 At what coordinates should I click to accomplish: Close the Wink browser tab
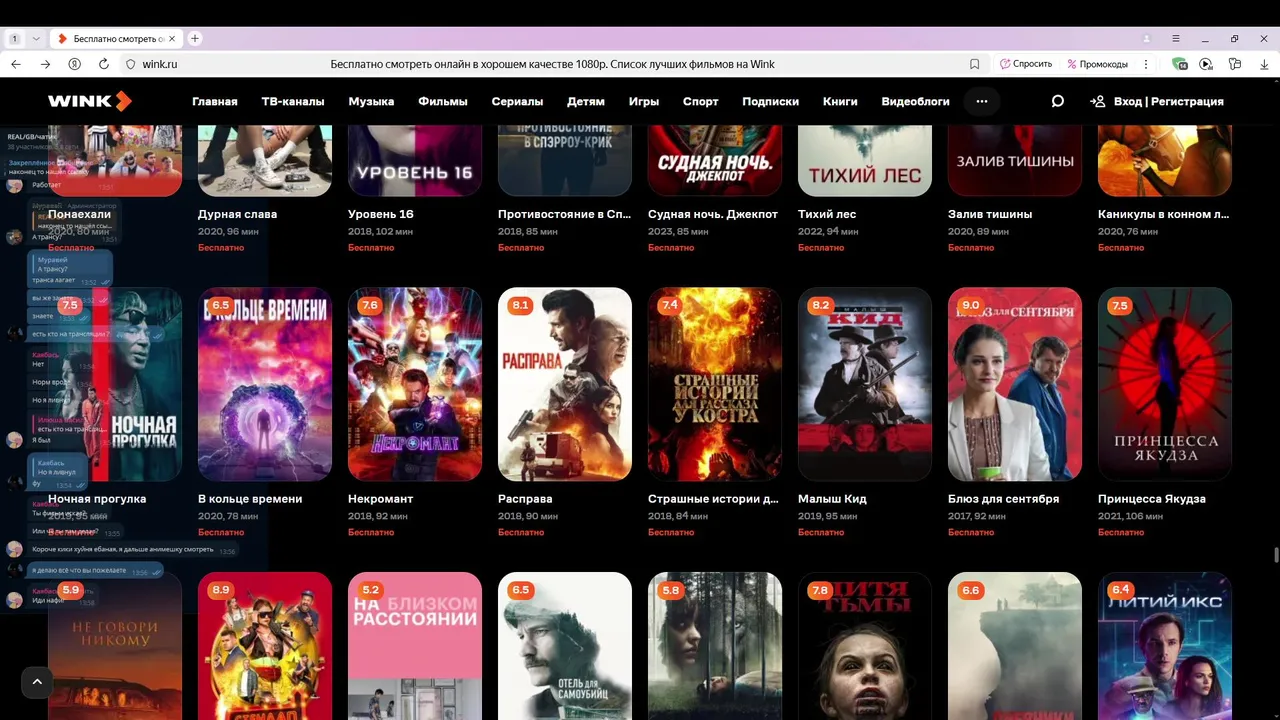pos(172,38)
